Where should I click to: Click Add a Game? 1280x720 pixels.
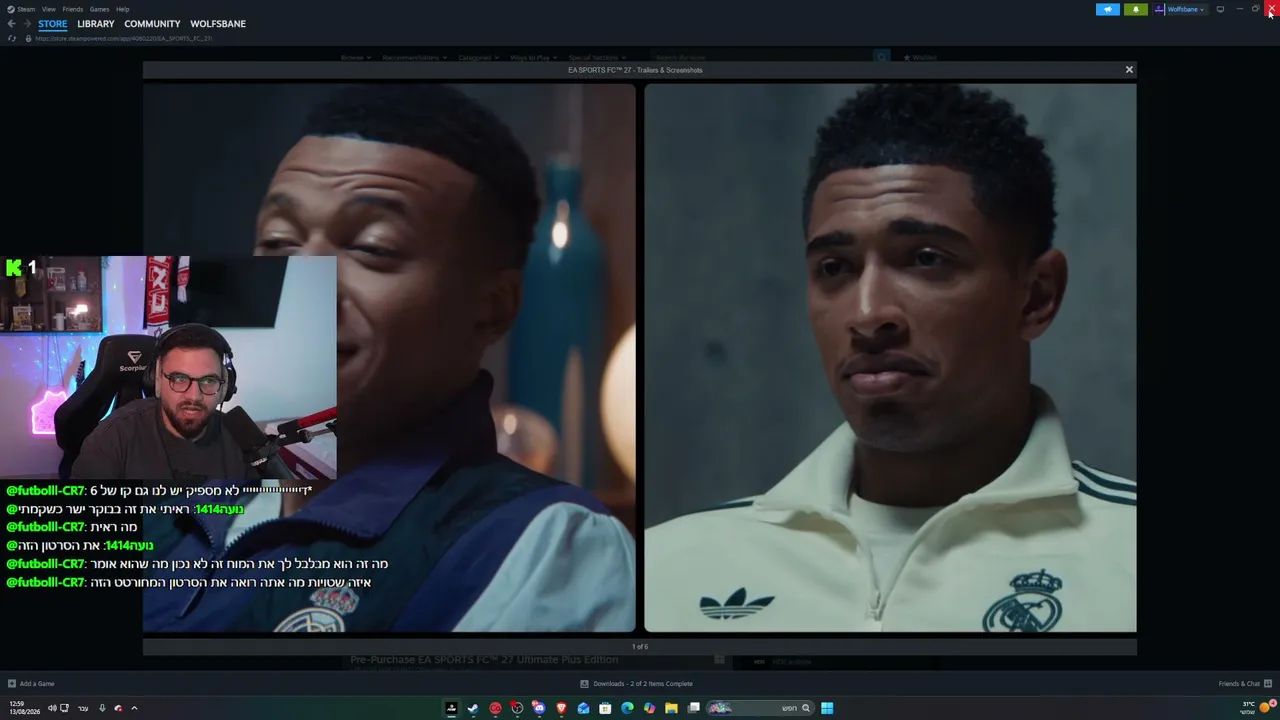point(31,684)
